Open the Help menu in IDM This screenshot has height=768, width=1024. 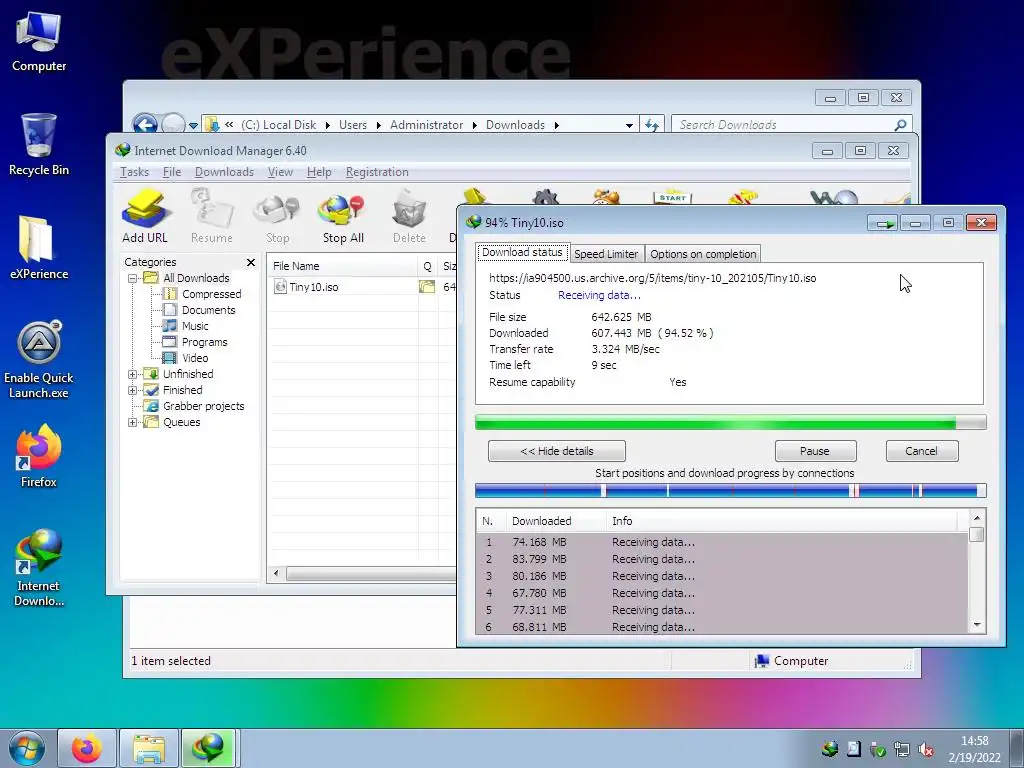tap(319, 172)
